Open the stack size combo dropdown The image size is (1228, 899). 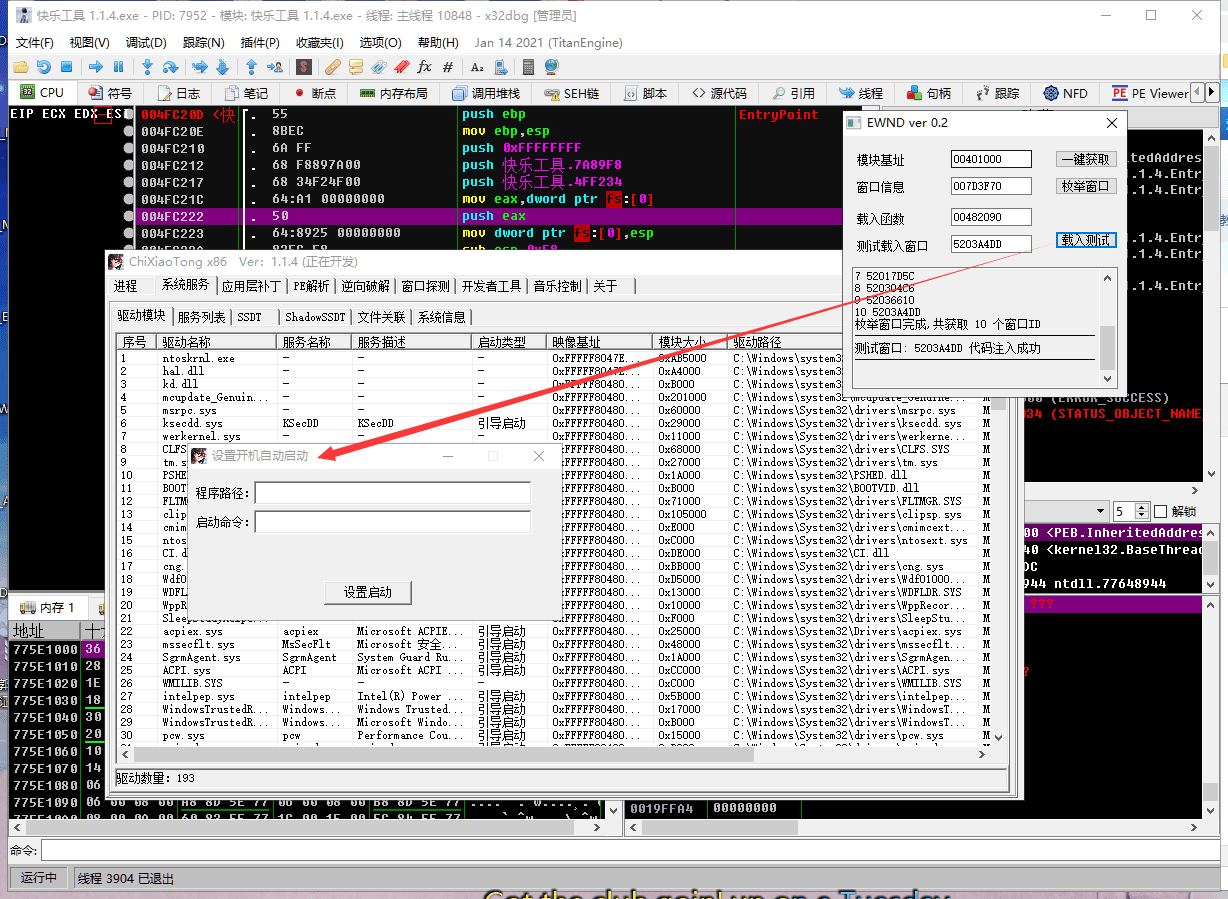coord(1101,511)
